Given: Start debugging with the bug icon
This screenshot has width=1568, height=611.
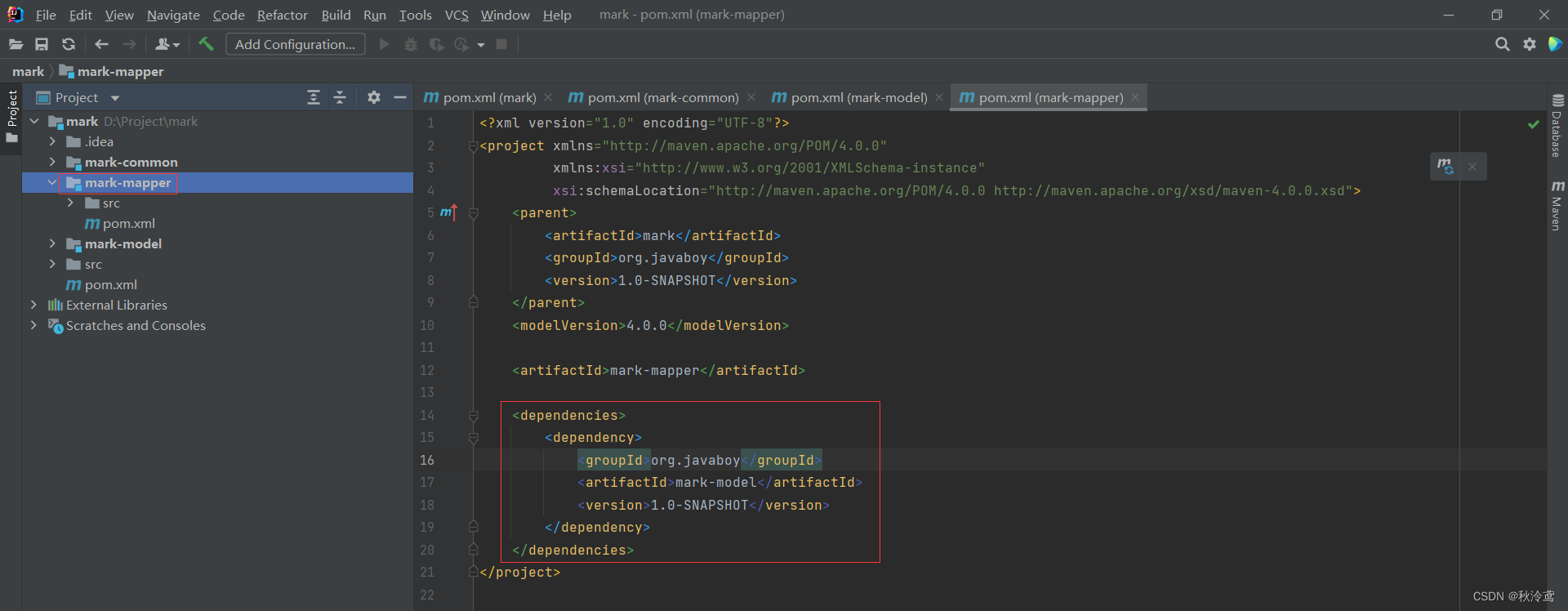Looking at the screenshot, I should (x=411, y=44).
